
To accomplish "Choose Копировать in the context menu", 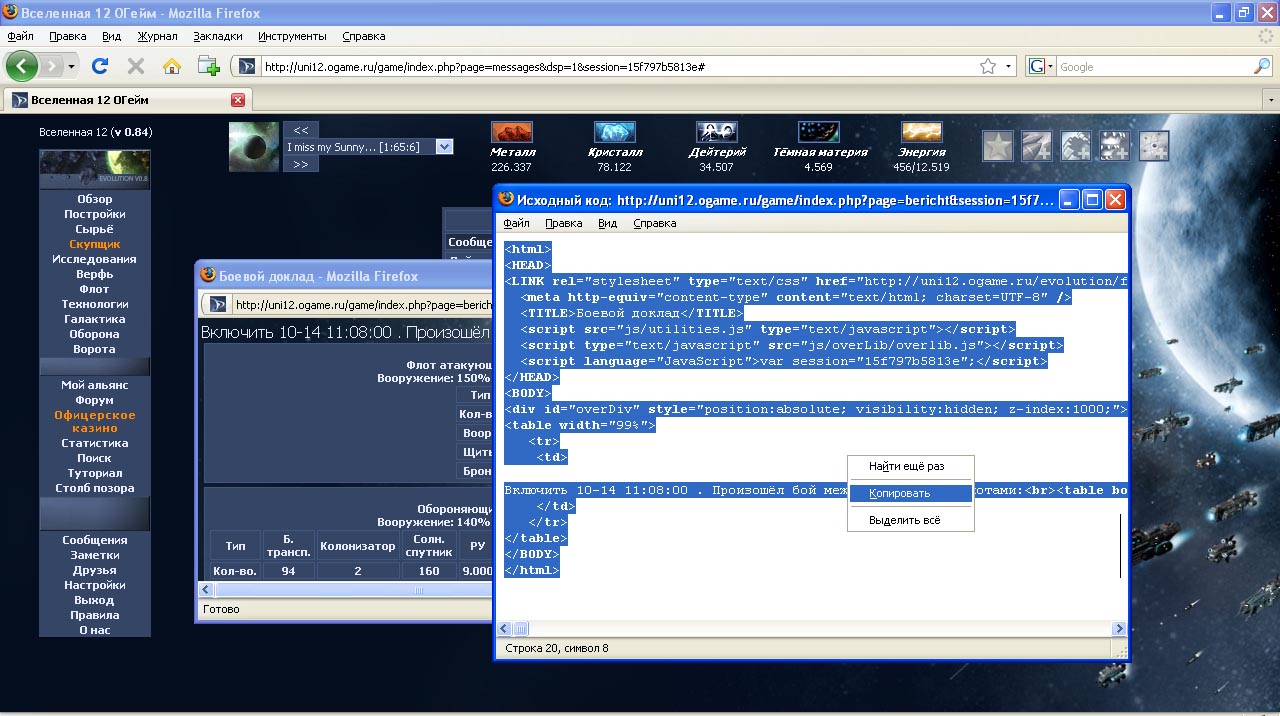I will pos(910,493).
